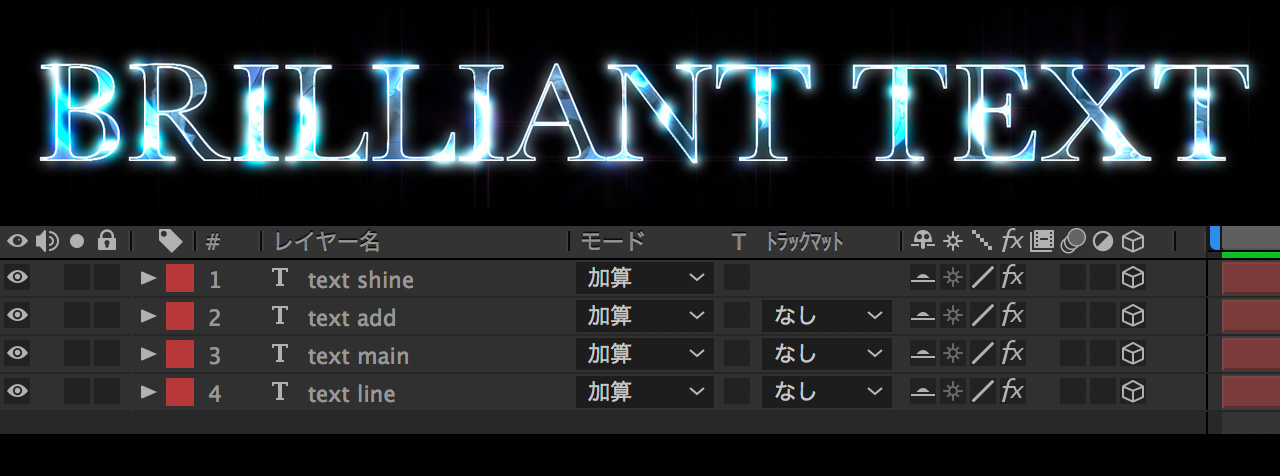Click the quality slash switch on text main layer
1280x476 pixels.
(x=984, y=355)
